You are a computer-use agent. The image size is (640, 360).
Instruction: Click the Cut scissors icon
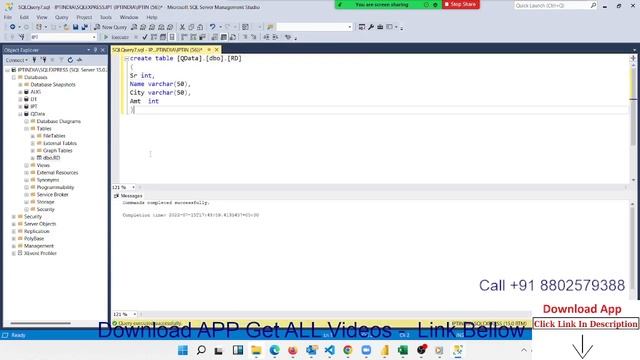182,27
